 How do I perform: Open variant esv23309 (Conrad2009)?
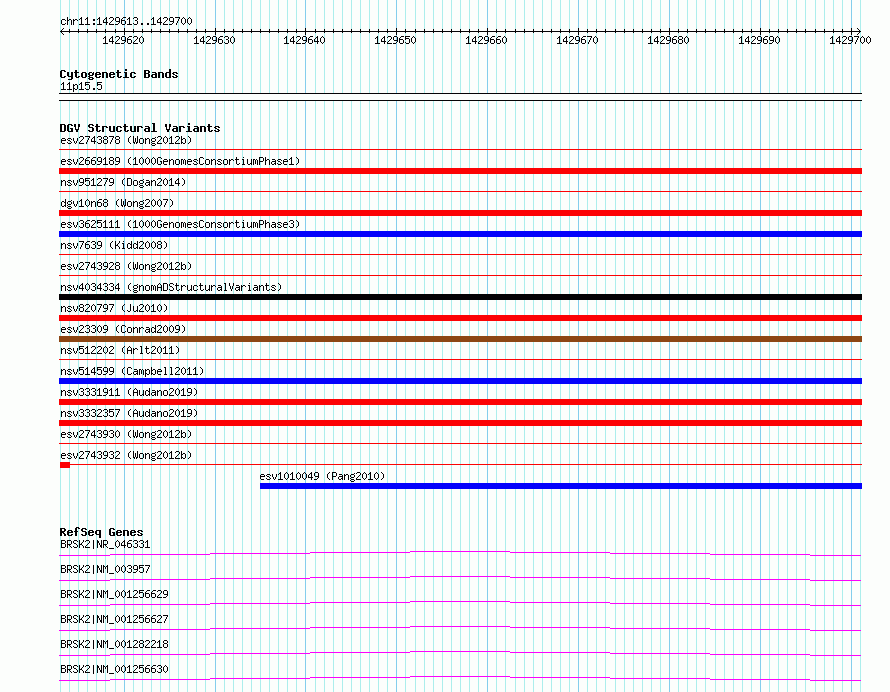(123, 329)
